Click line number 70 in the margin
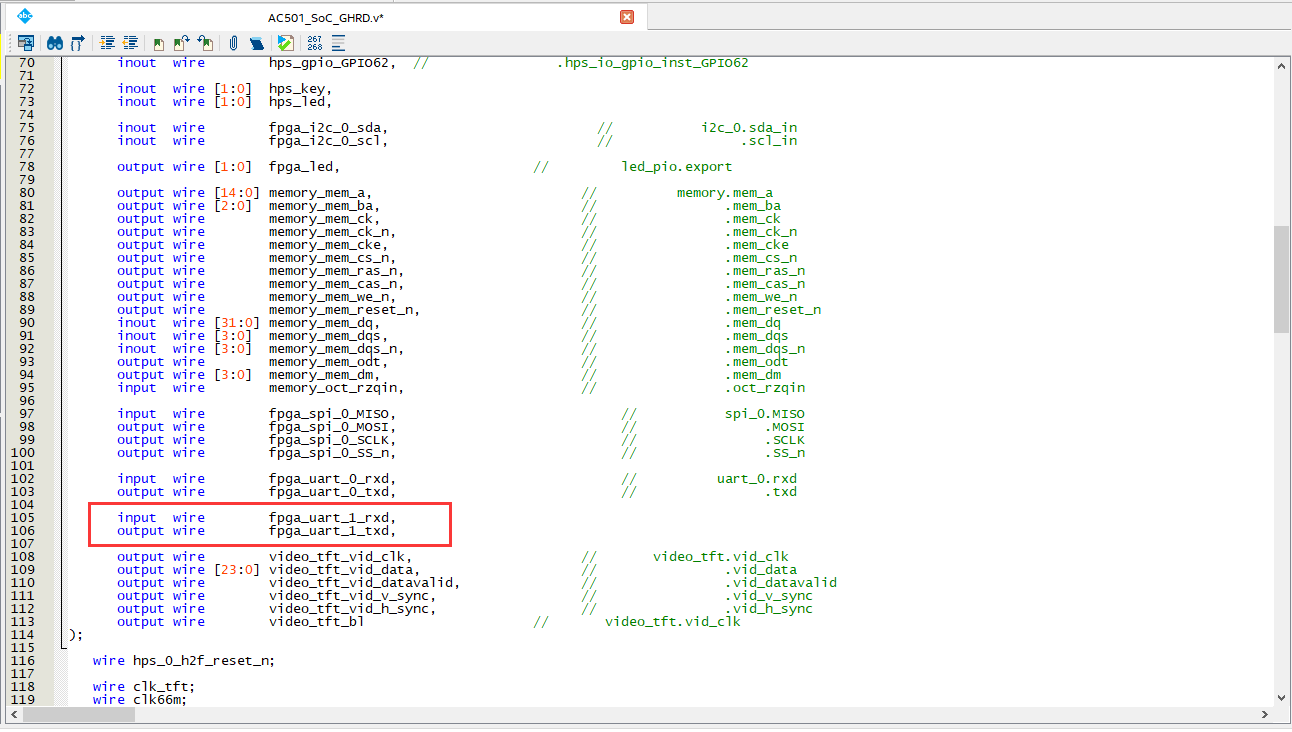 click(x=26, y=63)
